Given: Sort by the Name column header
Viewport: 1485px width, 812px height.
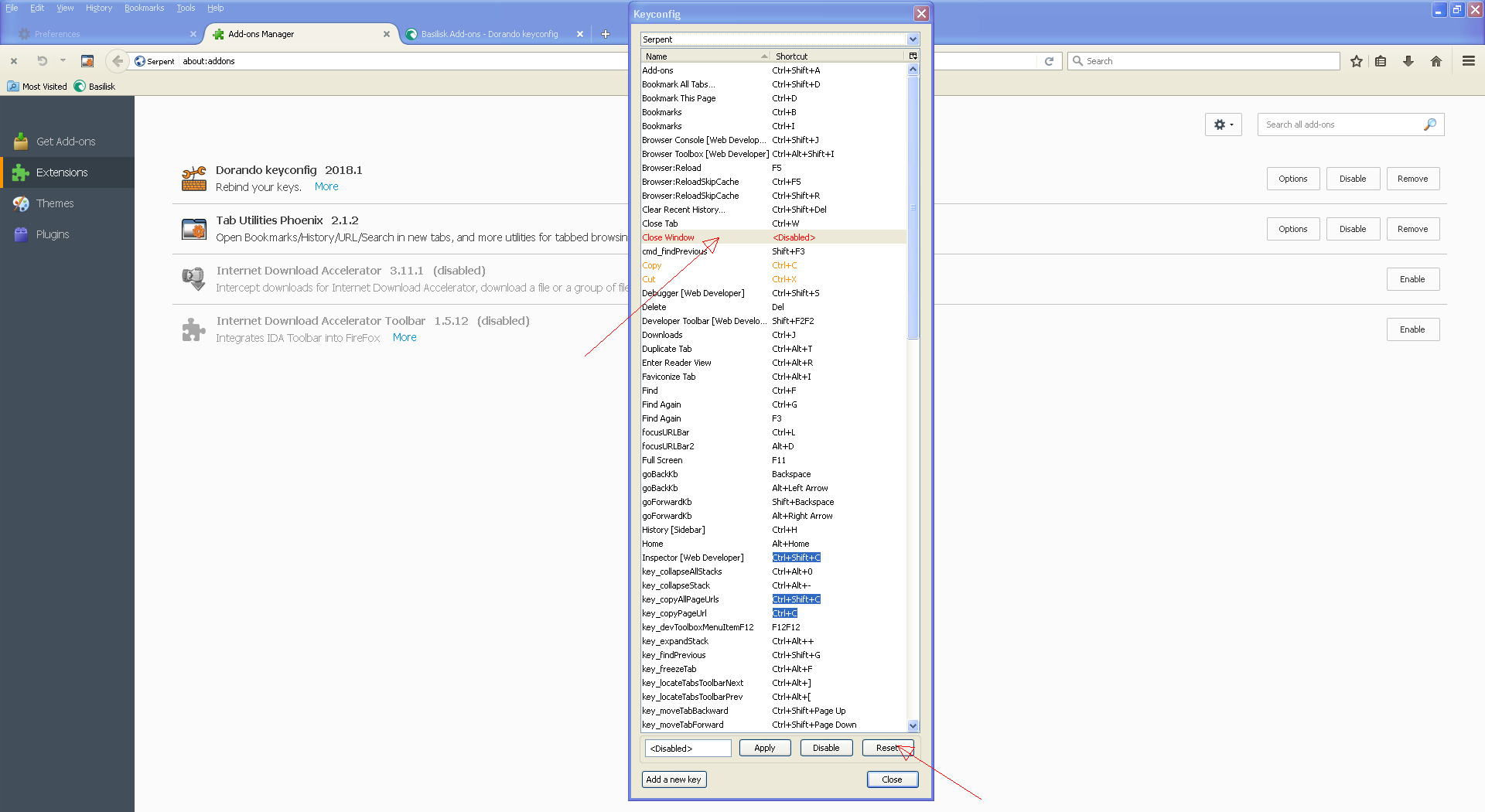Looking at the screenshot, I should pos(705,56).
